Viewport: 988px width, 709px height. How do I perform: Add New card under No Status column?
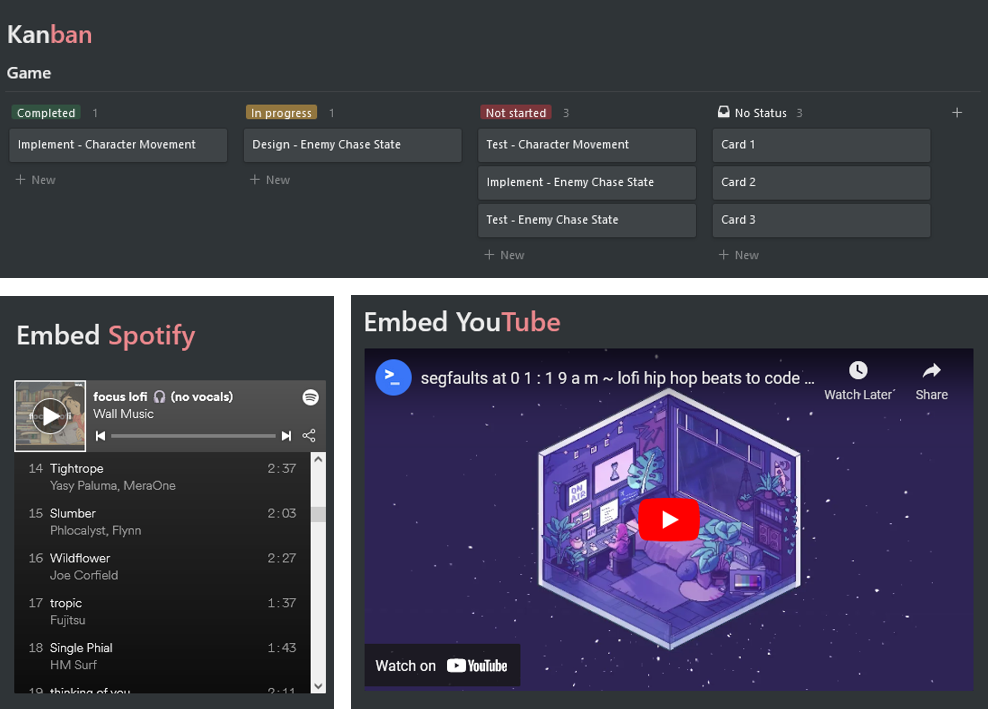[x=738, y=255]
